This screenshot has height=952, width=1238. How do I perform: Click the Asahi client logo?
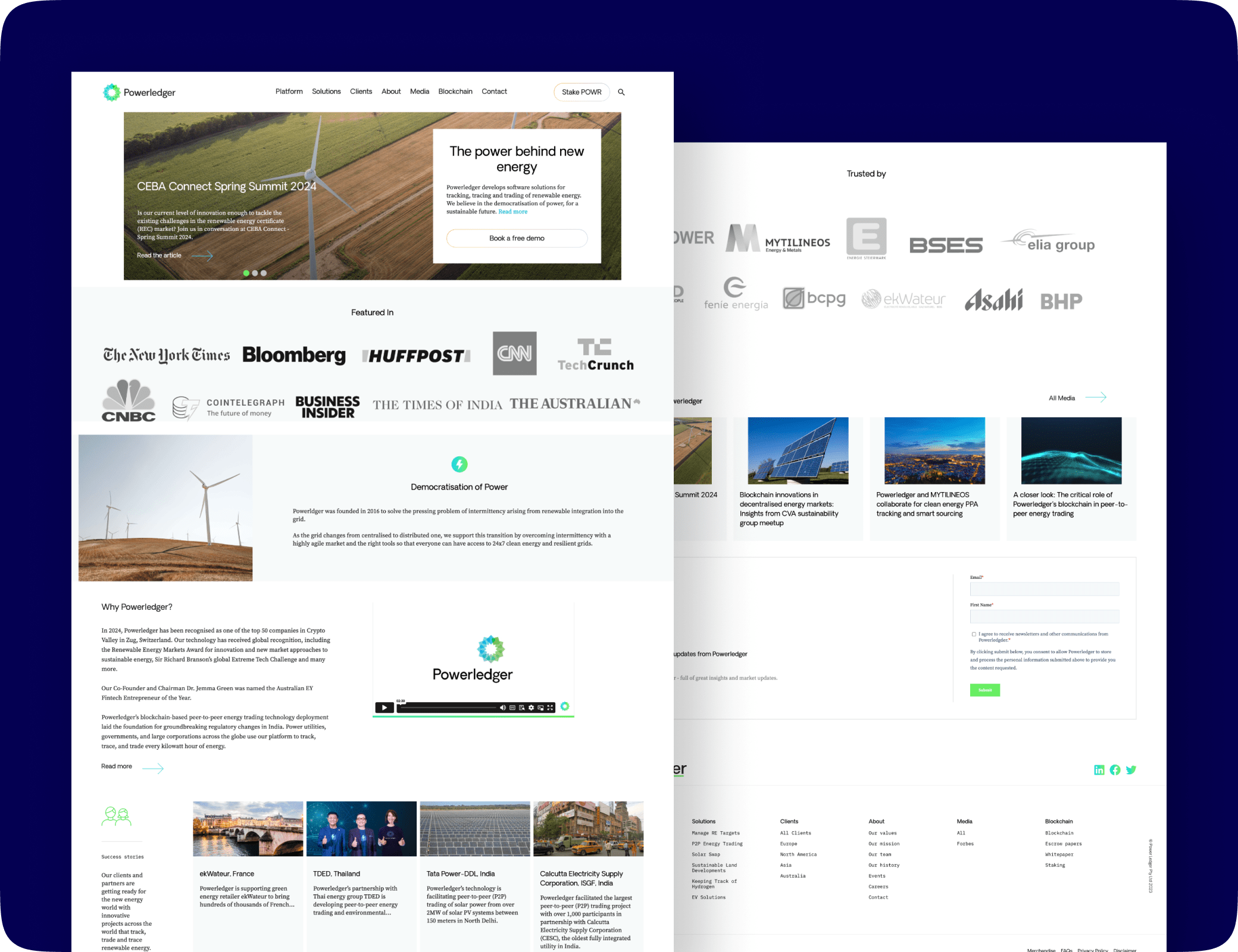point(994,300)
